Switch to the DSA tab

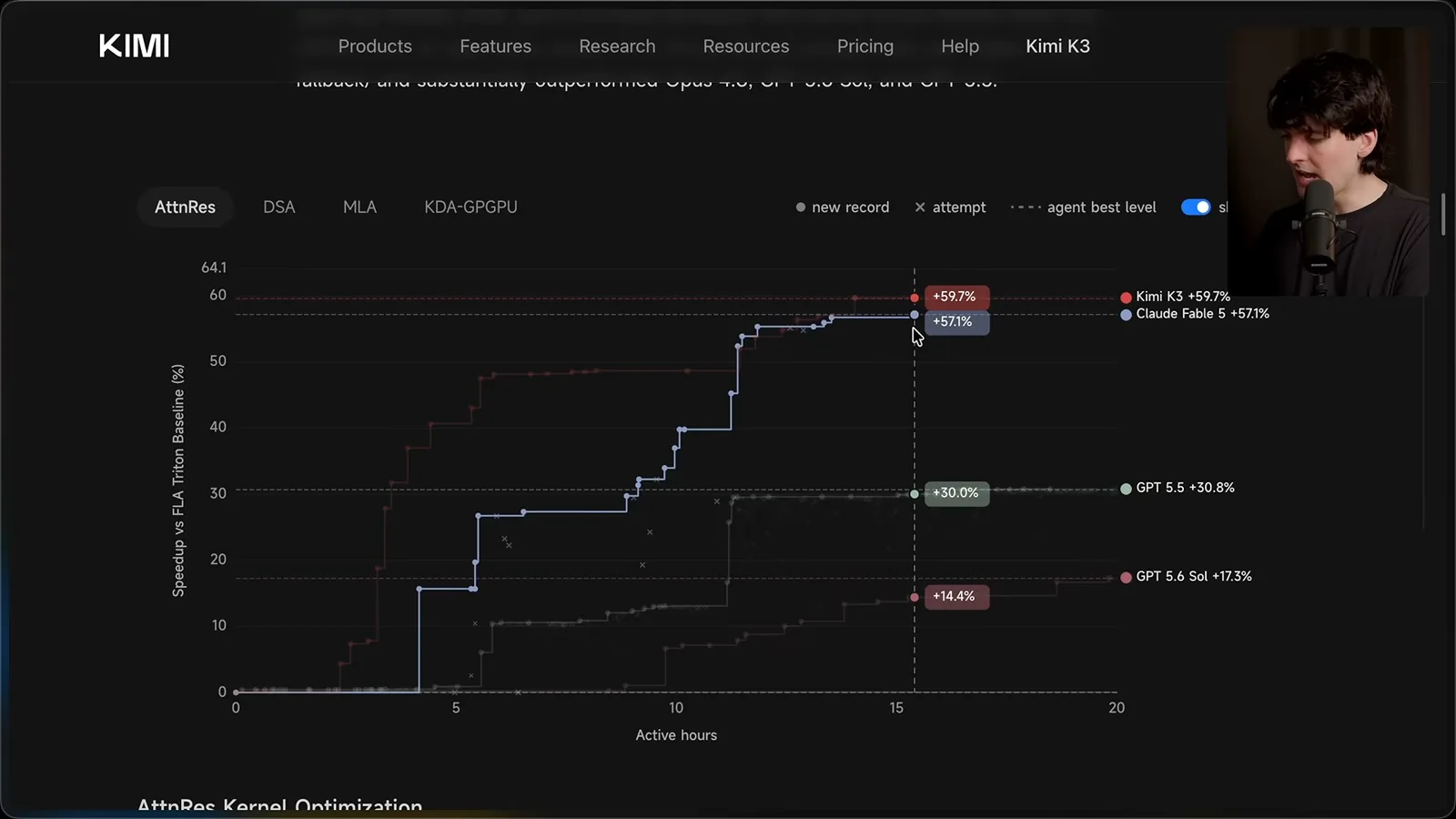279,207
